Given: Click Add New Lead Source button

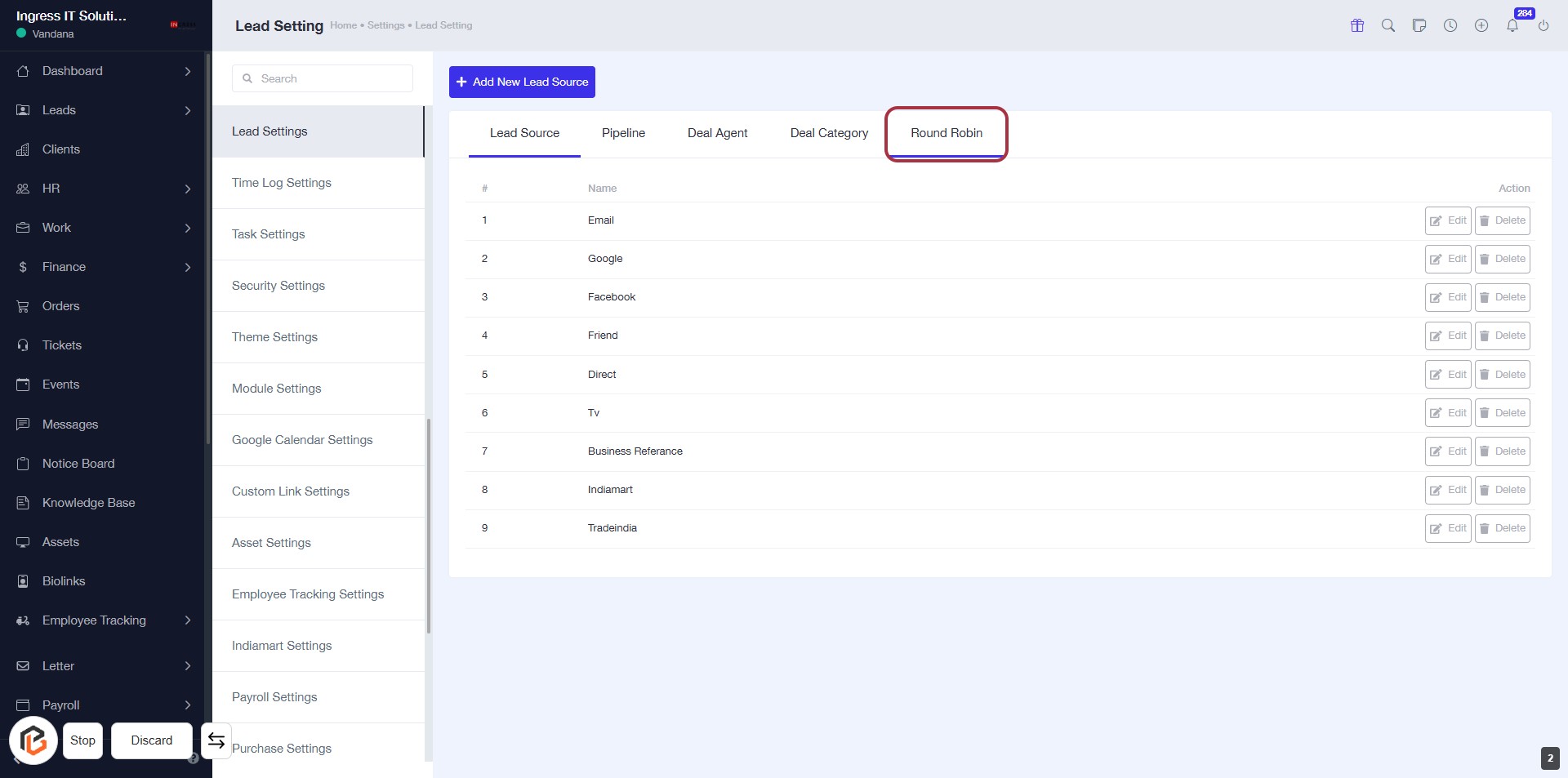Looking at the screenshot, I should (522, 82).
